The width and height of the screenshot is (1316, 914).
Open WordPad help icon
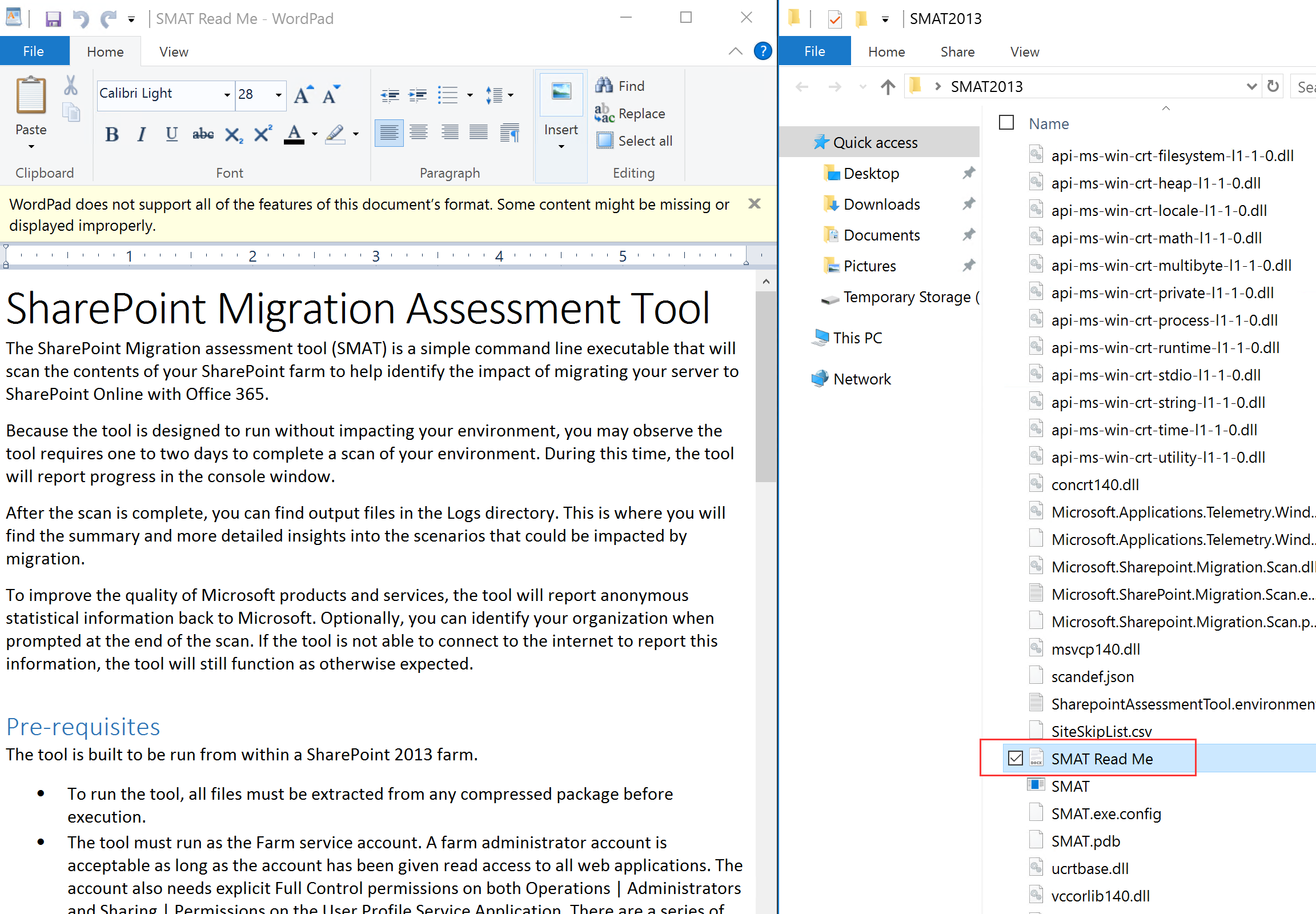click(x=762, y=51)
